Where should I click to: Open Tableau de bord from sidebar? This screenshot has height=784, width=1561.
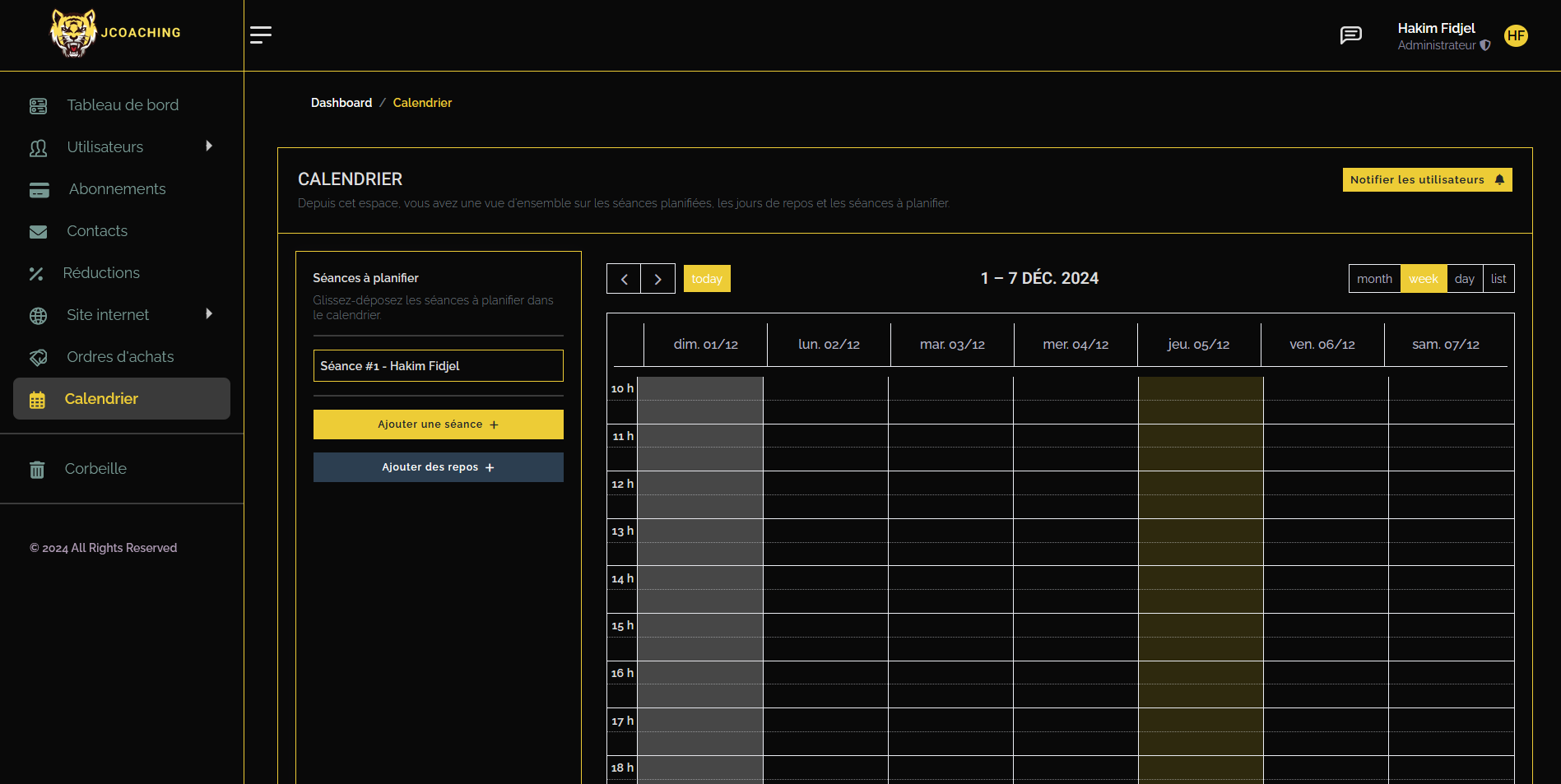[122, 105]
